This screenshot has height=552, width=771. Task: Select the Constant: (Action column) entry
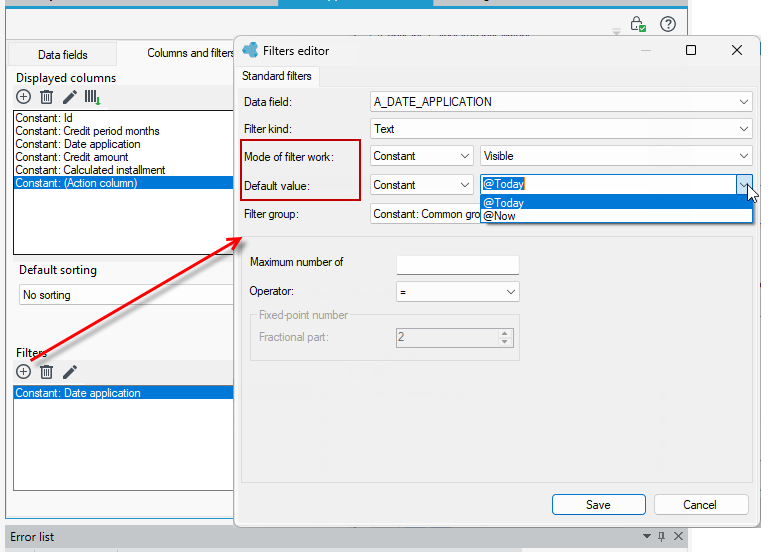click(x=123, y=183)
